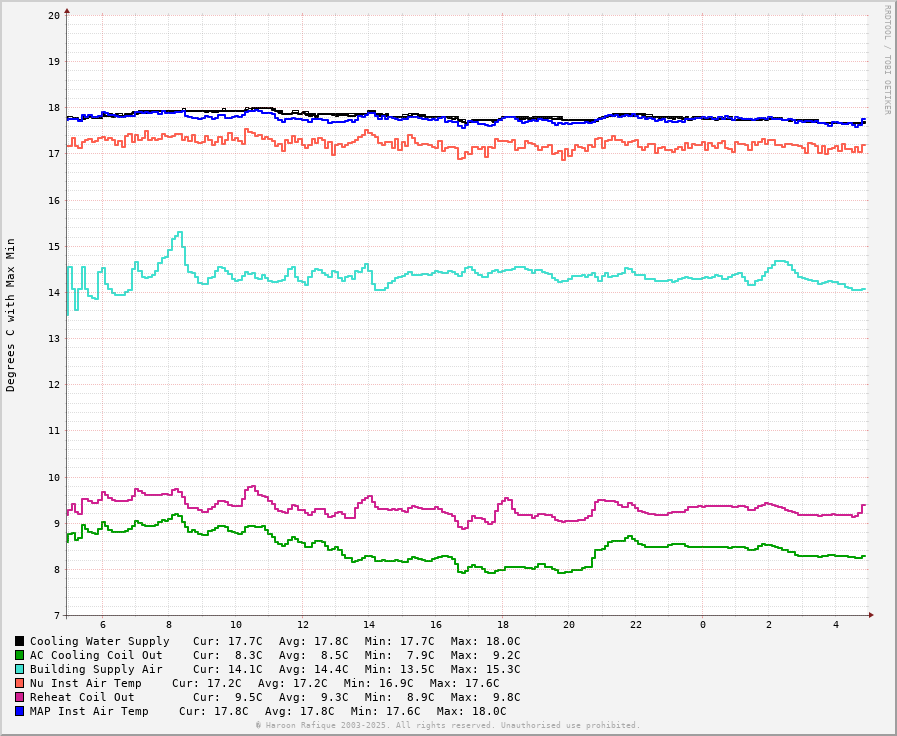Click the Building Supply Air peak near hour 8
The image size is (897, 736).
(179, 233)
